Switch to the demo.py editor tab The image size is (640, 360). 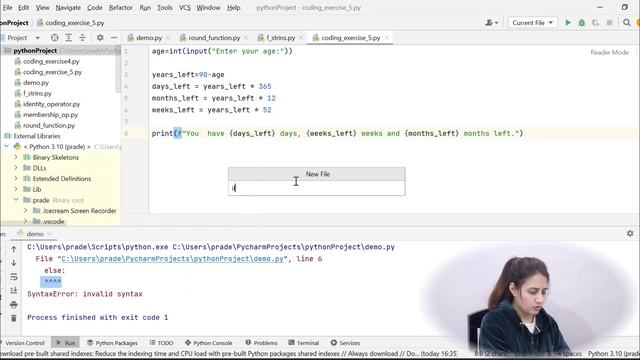[x=149, y=38]
